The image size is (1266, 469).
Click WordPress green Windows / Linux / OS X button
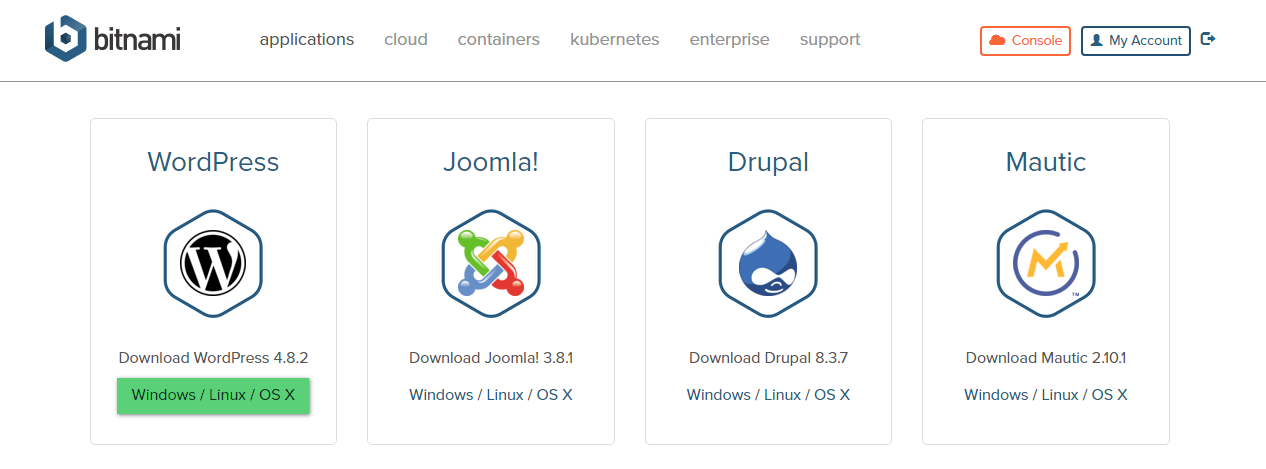pyautogui.click(x=213, y=395)
